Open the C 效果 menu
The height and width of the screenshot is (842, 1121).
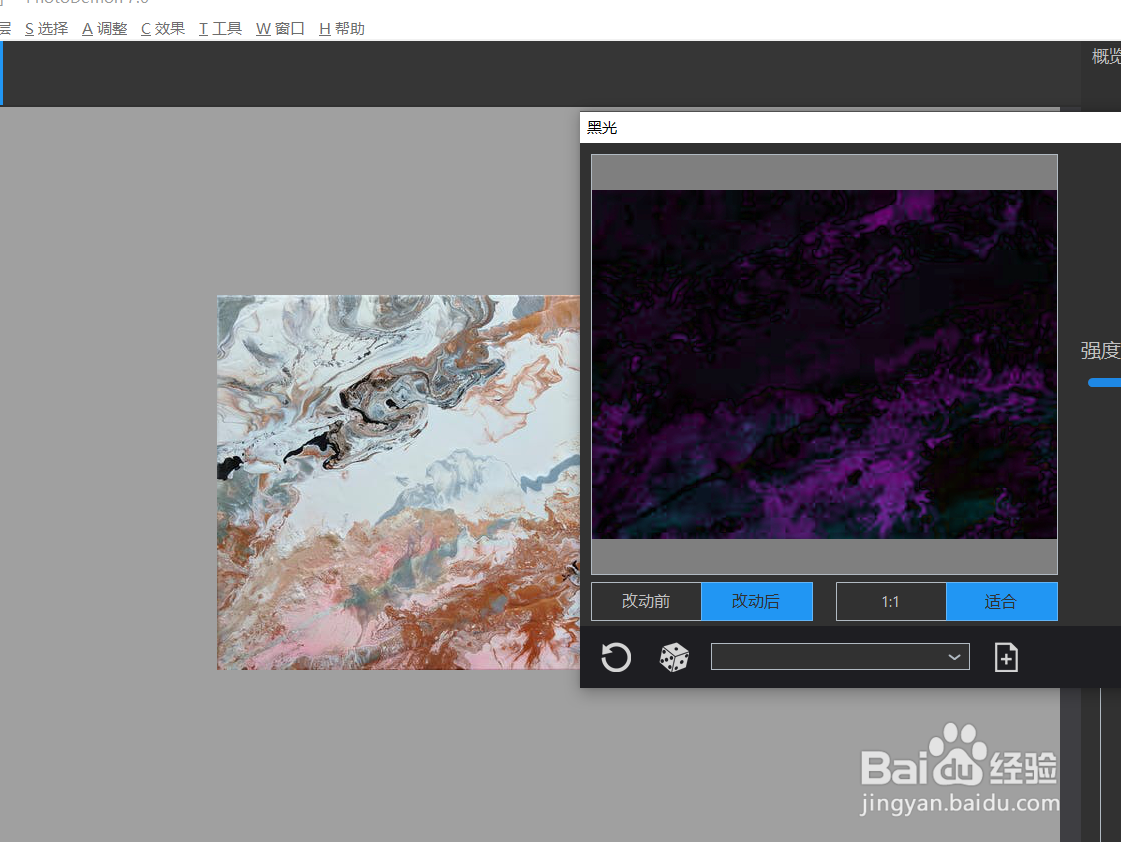pos(163,29)
